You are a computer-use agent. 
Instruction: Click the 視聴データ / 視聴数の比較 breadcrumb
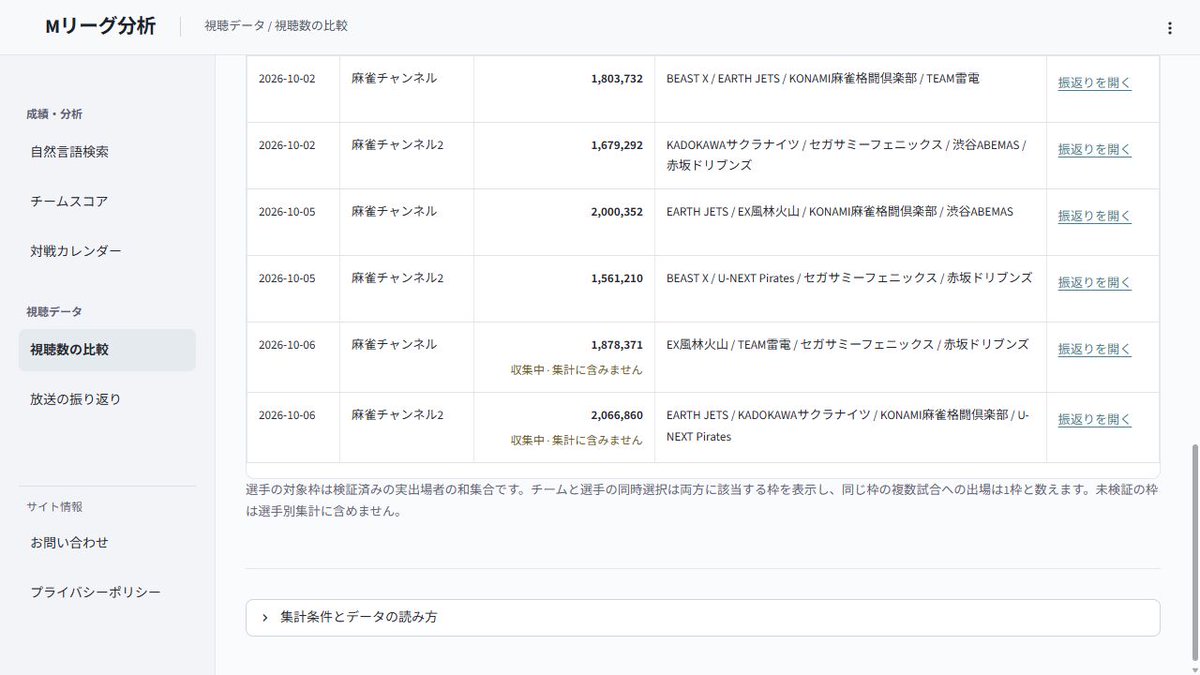(x=276, y=26)
